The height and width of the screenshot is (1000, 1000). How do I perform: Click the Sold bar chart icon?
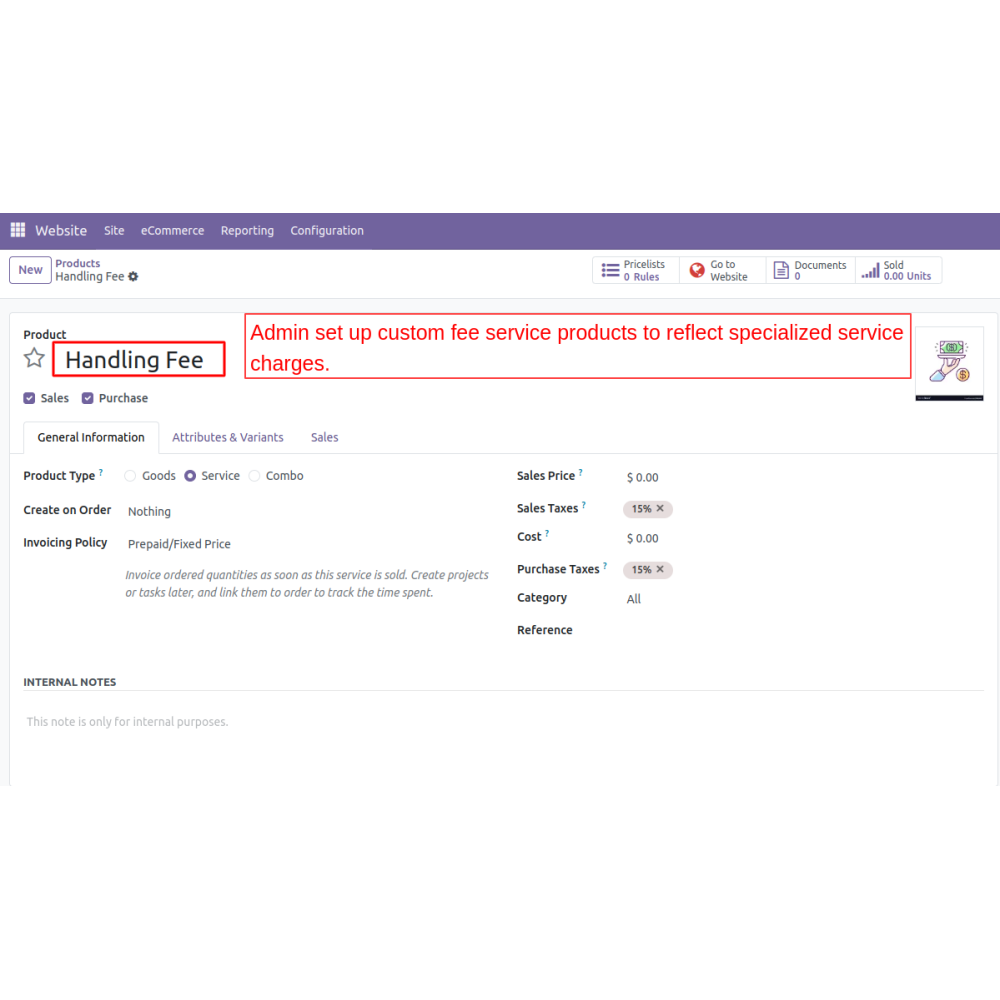(x=870, y=270)
